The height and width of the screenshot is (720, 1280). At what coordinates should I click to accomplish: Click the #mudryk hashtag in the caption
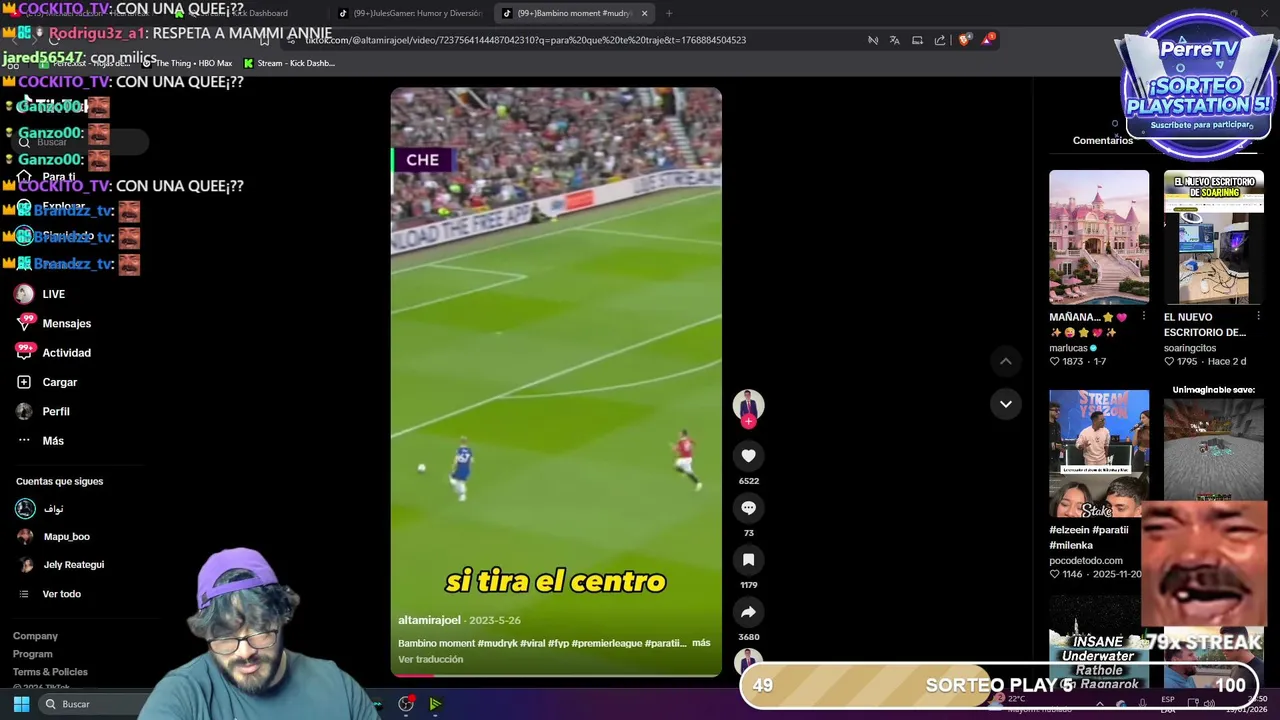[x=497, y=643]
